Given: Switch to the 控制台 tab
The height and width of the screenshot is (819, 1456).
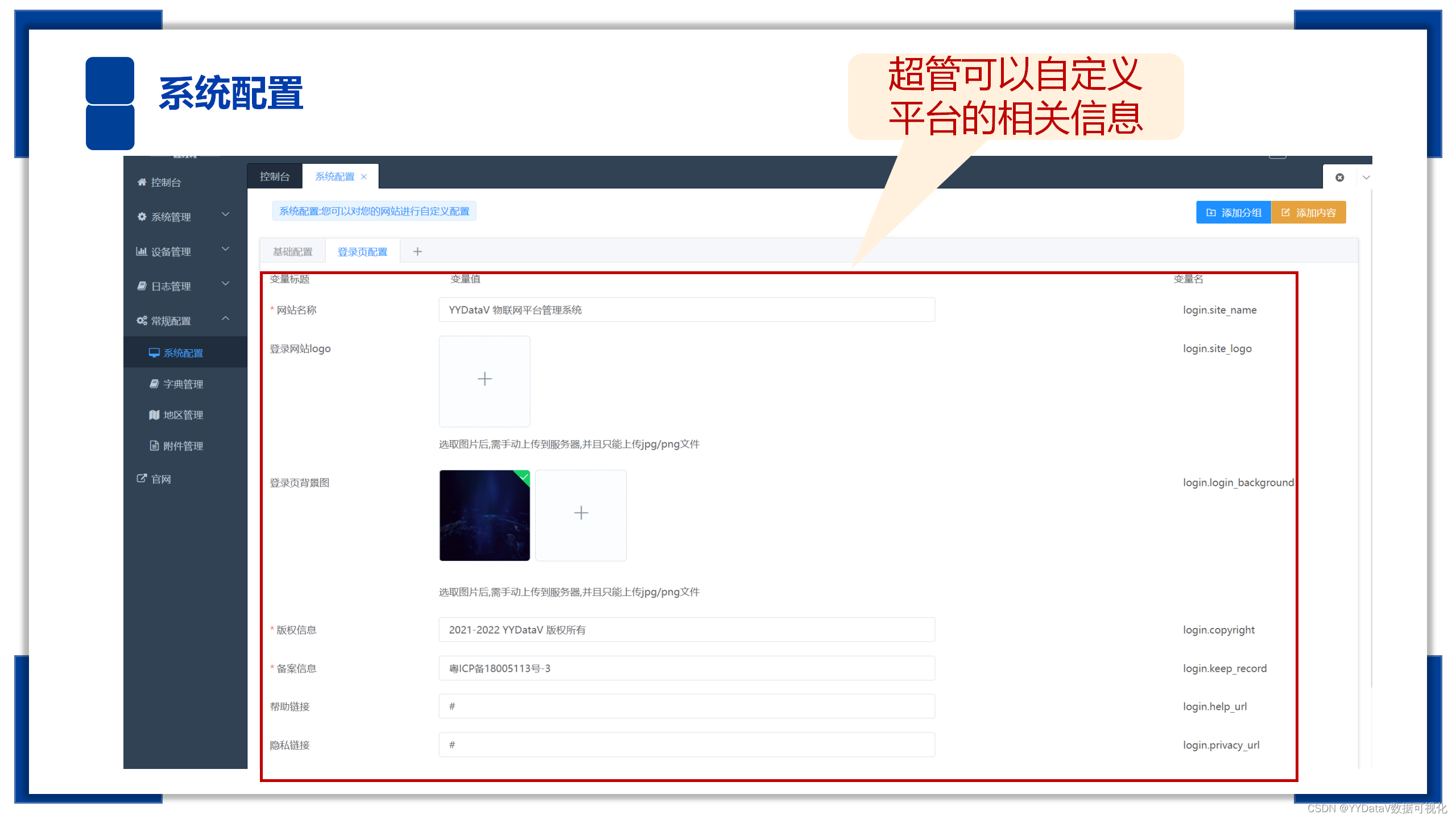Looking at the screenshot, I should (x=275, y=176).
